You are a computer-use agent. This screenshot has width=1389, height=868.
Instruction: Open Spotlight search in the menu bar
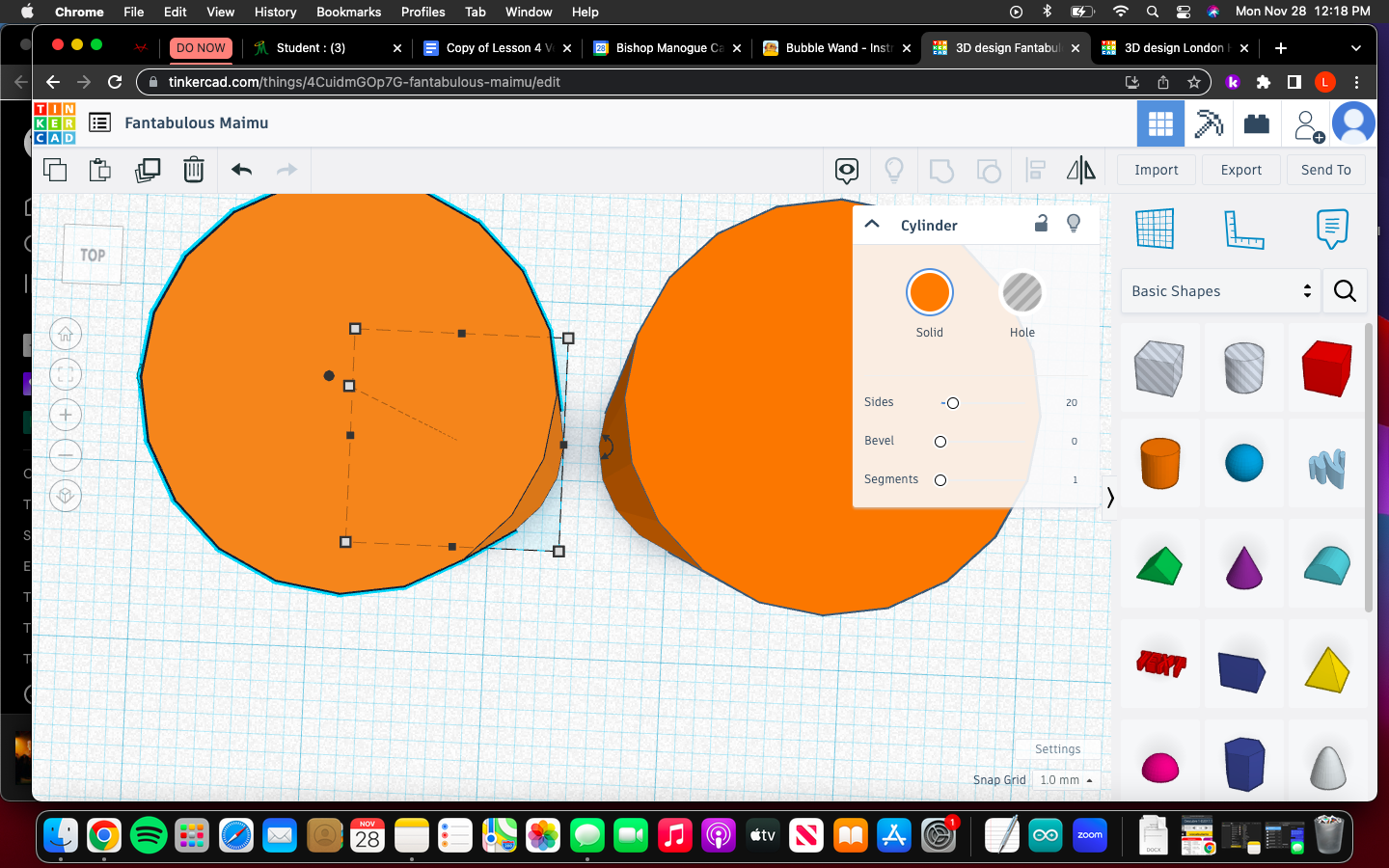point(1152,12)
